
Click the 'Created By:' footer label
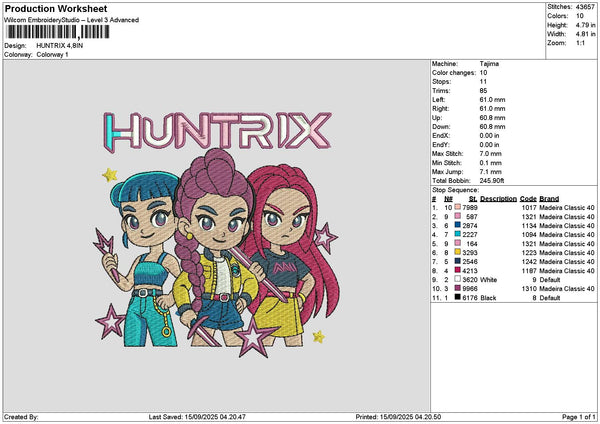[21, 417]
